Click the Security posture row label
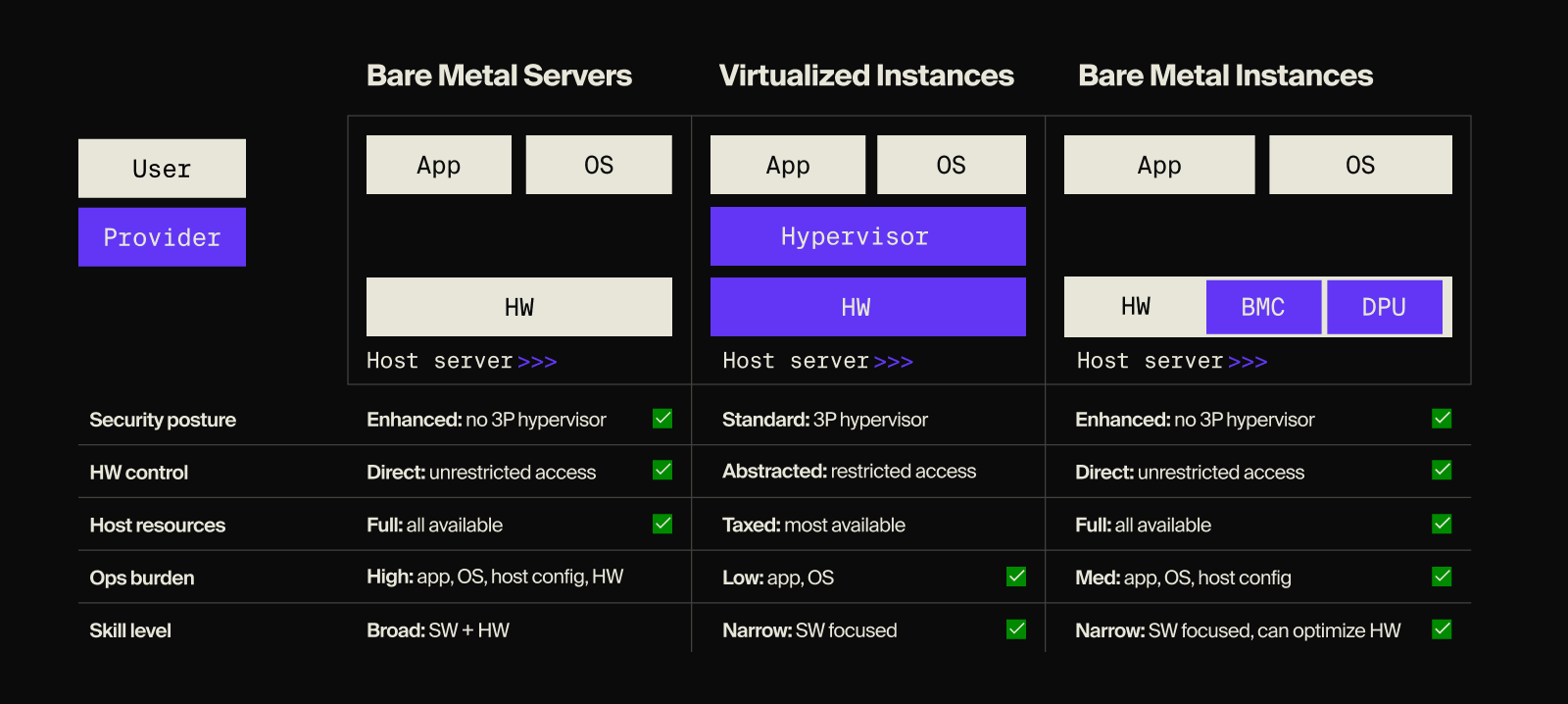Image resolution: width=1568 pixels, height=704 pixels. pyautogui.click(x=163, y=420)
